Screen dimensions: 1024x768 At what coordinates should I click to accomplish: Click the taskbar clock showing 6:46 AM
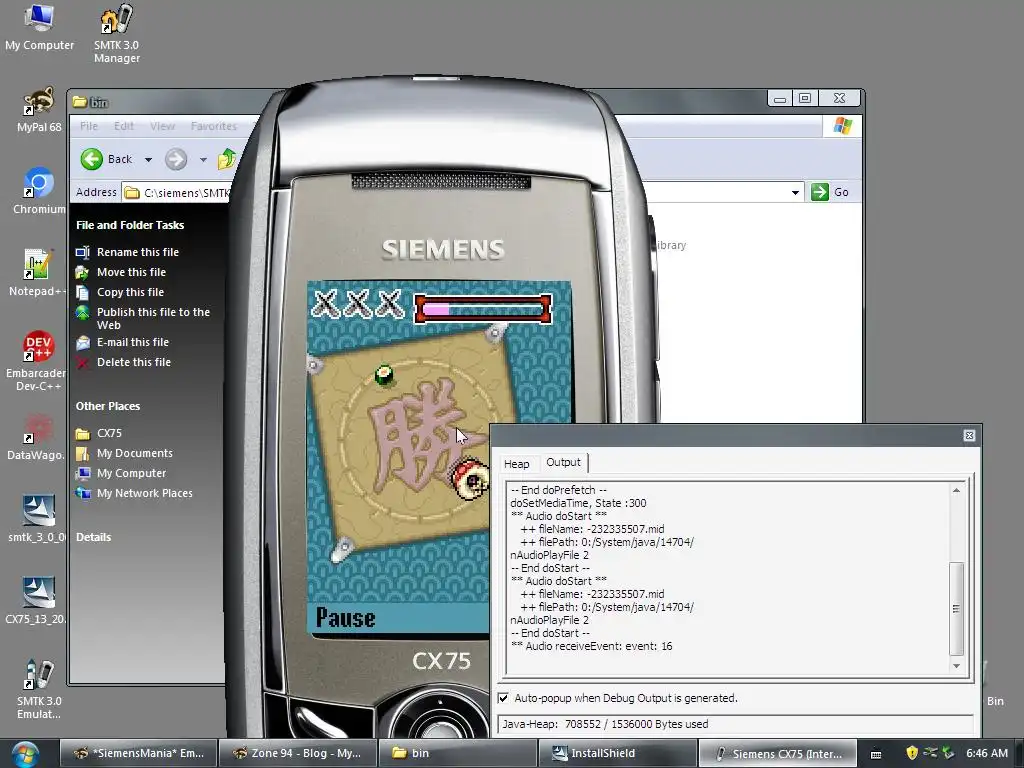(987, 754)
